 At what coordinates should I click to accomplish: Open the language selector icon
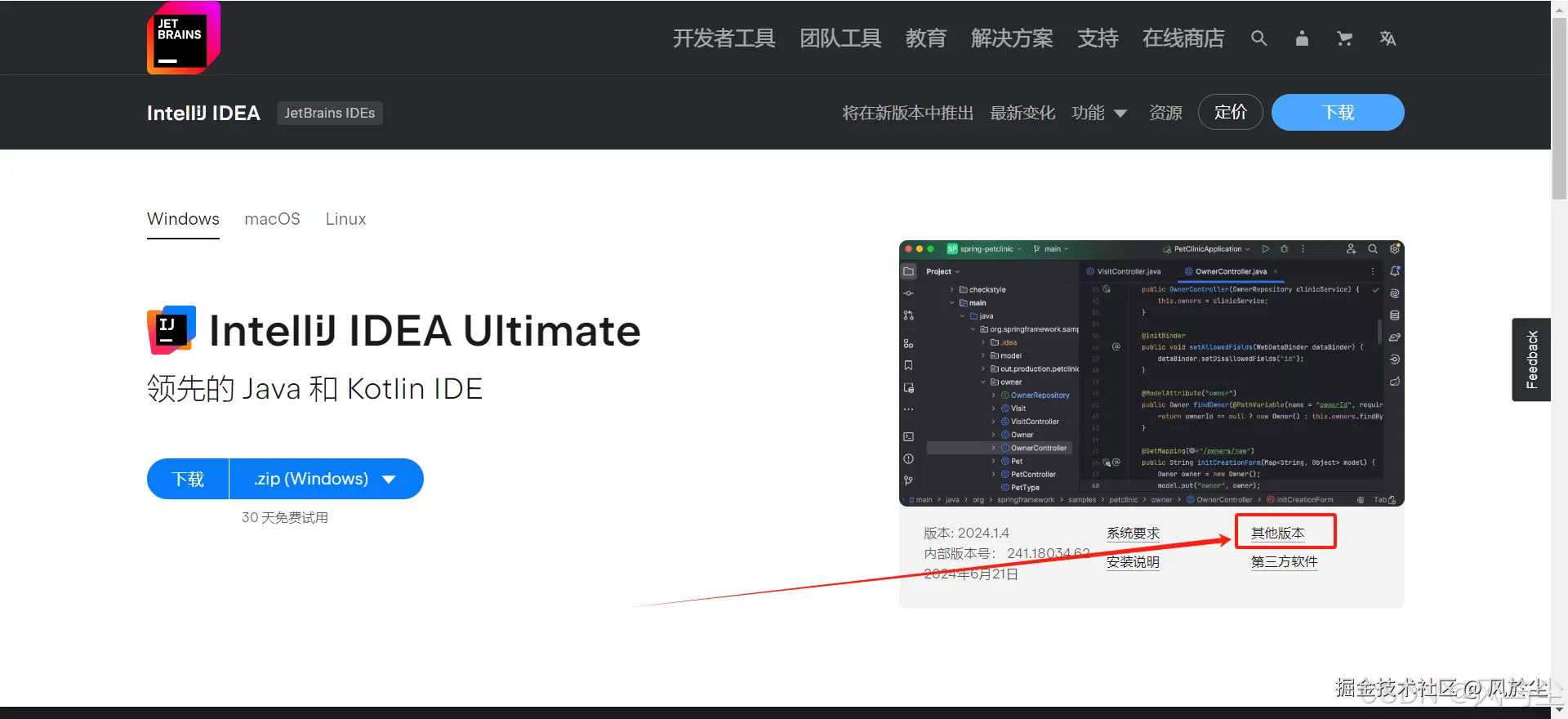tap(1388, 38)
